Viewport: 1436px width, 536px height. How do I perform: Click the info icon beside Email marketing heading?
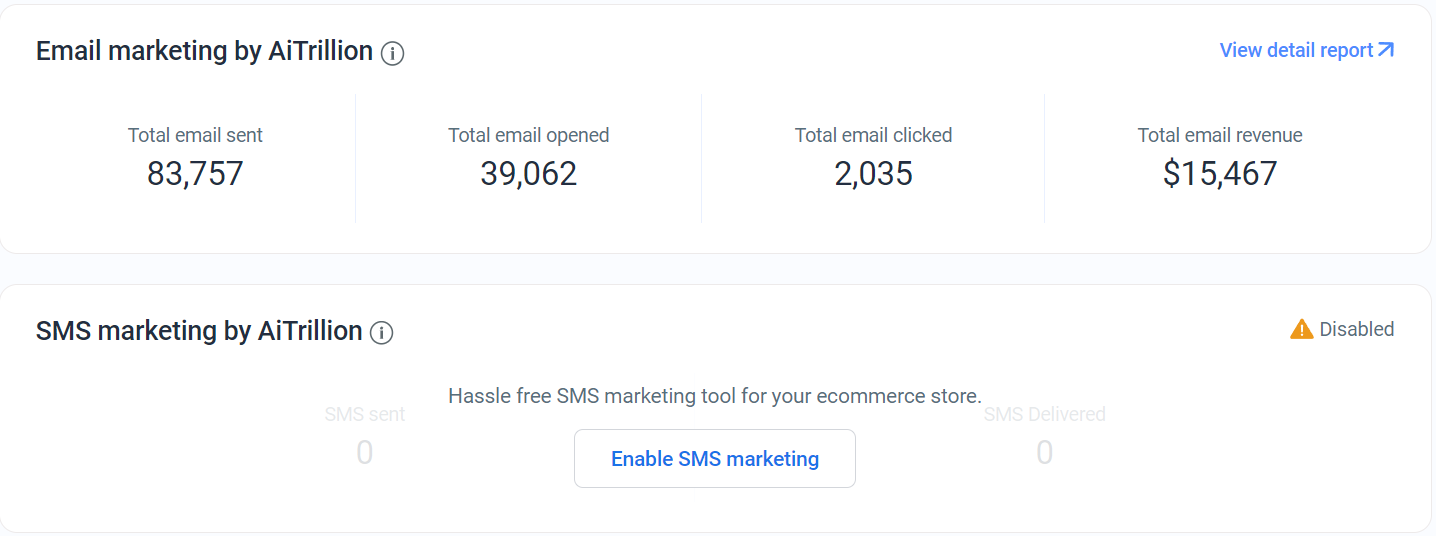[x=393, y=54]
